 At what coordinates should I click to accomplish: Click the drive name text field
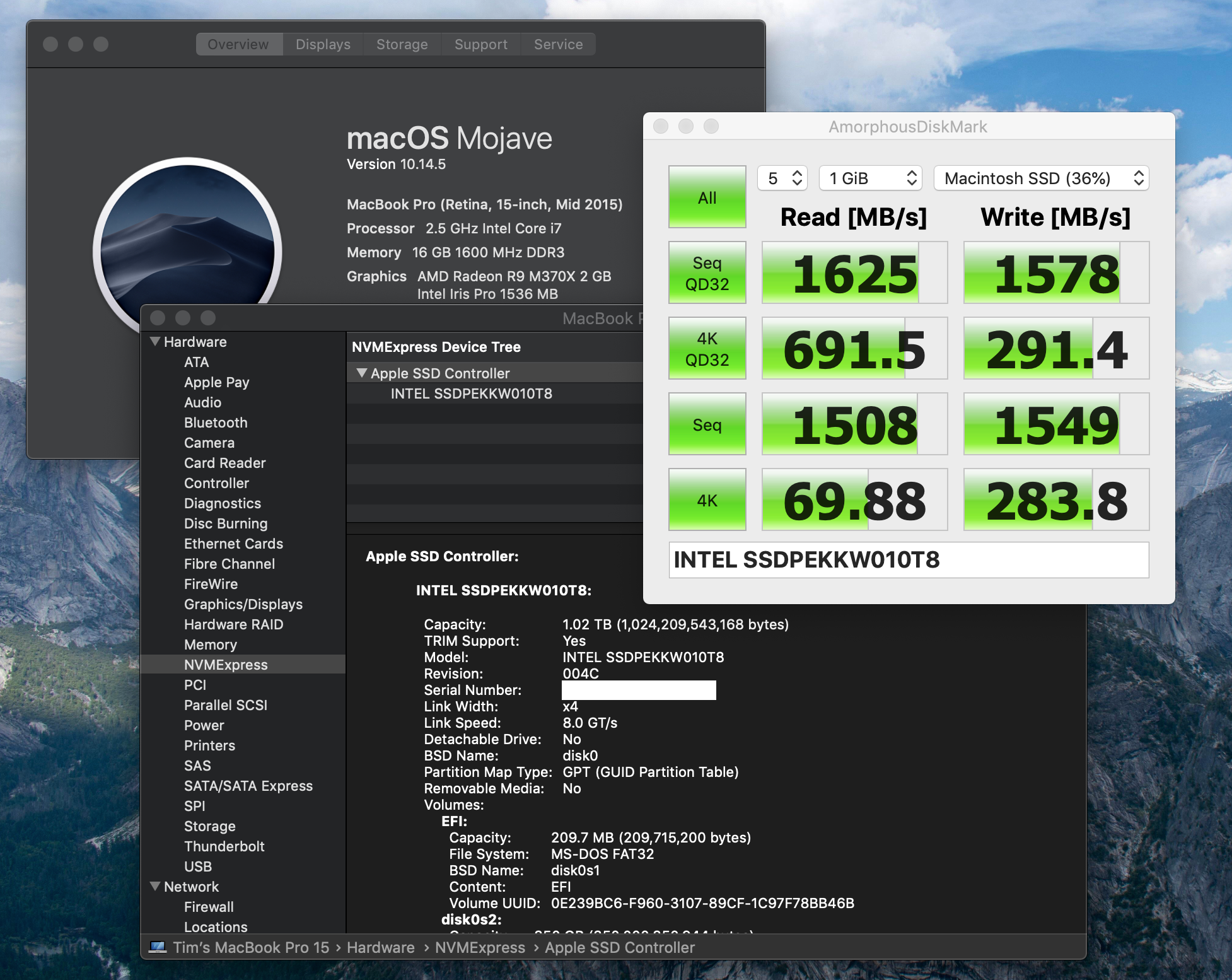pos(909,560)
